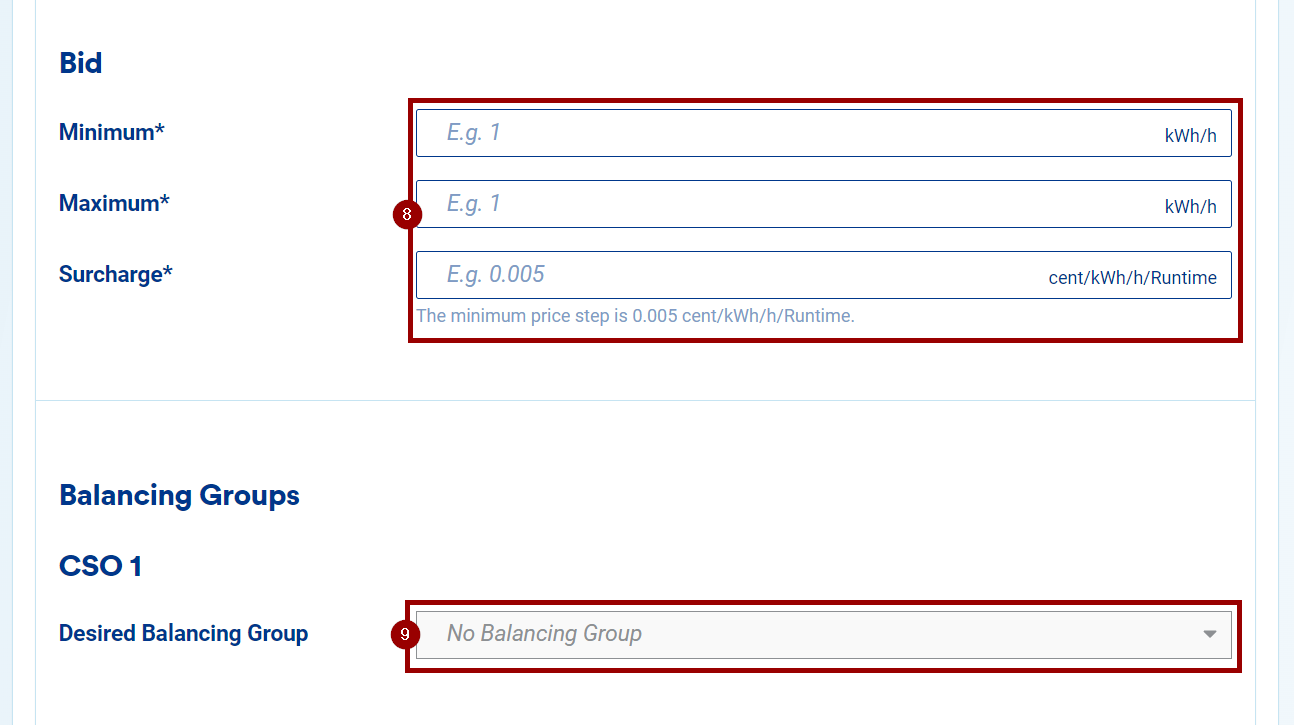Click the Balancing Groups section heading
1294x725 pixels.
click(179, 495)
